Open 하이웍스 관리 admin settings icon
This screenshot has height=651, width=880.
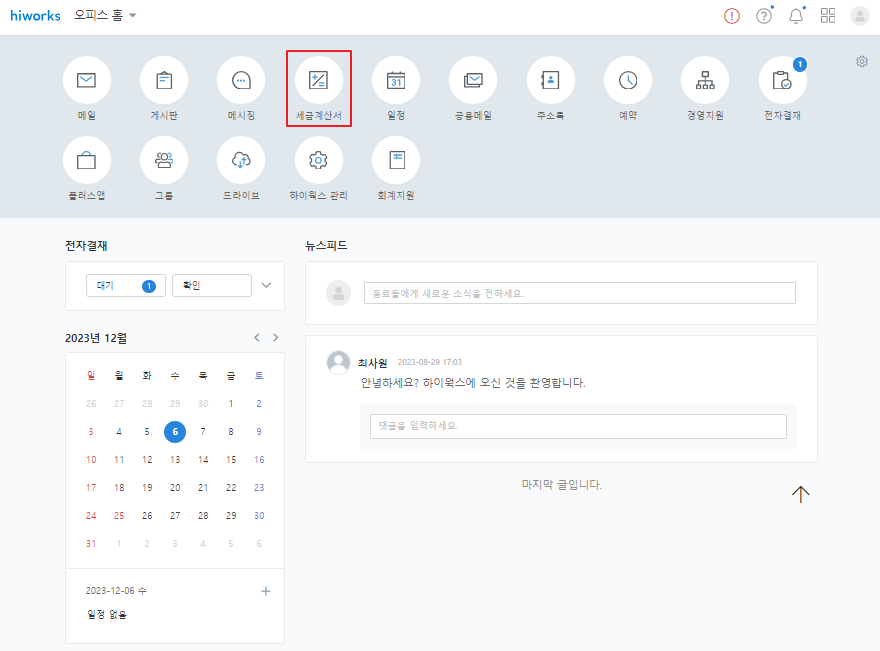[318, 160]
